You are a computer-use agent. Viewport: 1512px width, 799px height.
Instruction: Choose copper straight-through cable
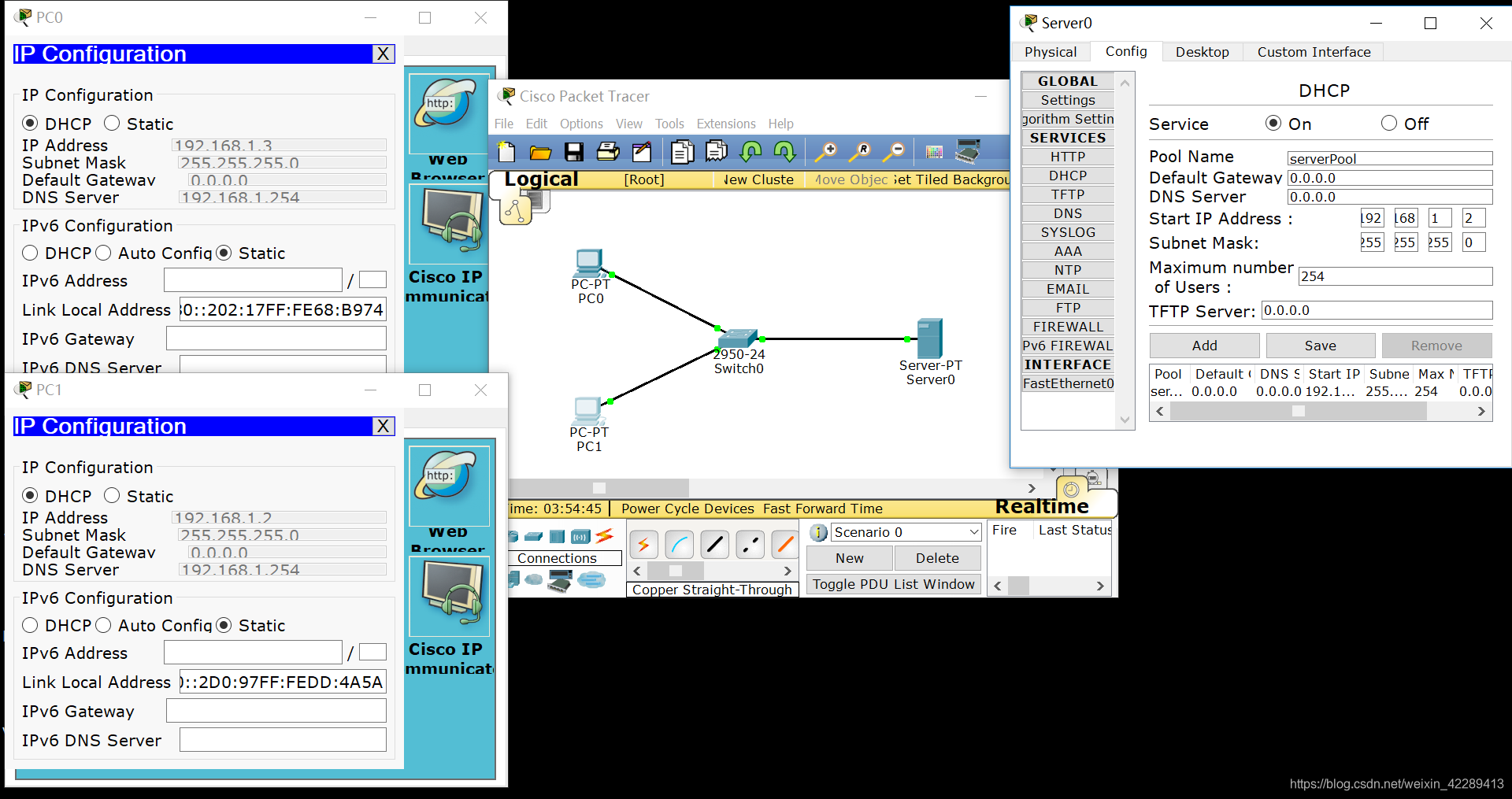point(714,544)
